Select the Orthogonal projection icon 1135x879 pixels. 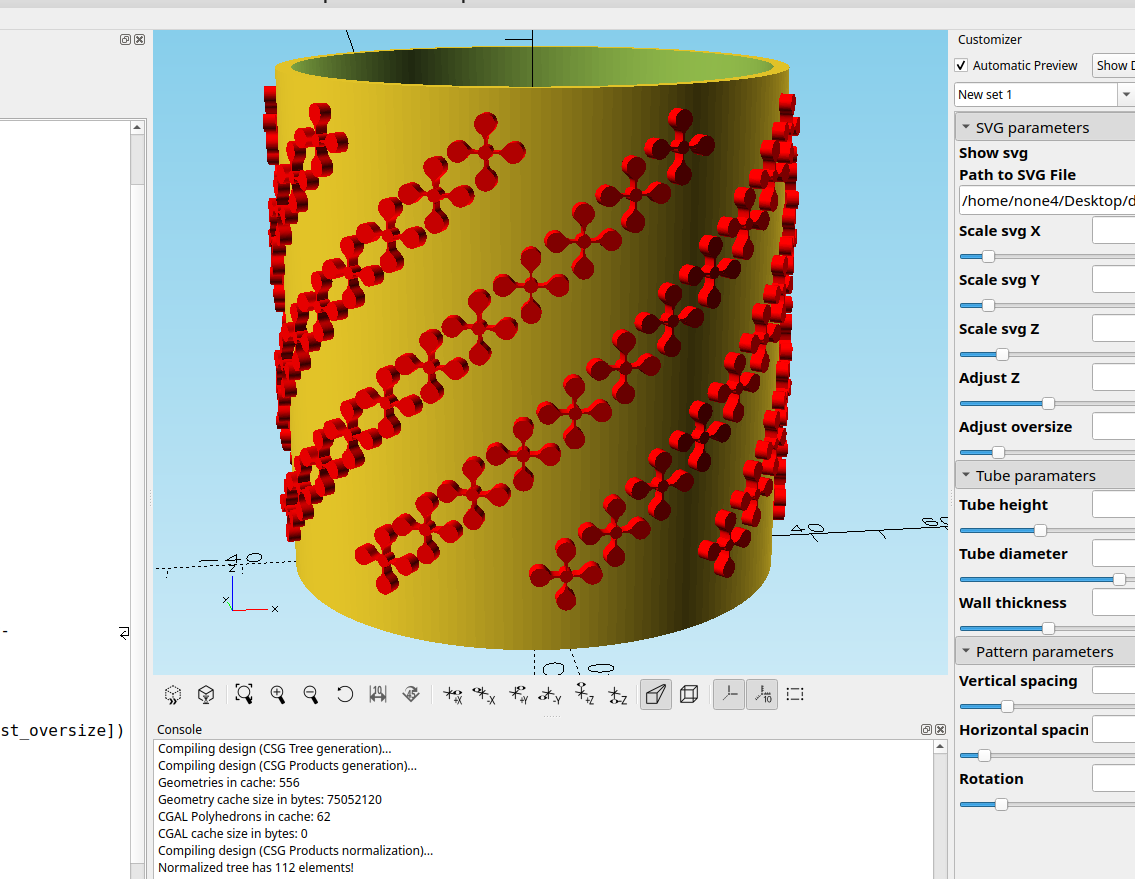[689, 694]
